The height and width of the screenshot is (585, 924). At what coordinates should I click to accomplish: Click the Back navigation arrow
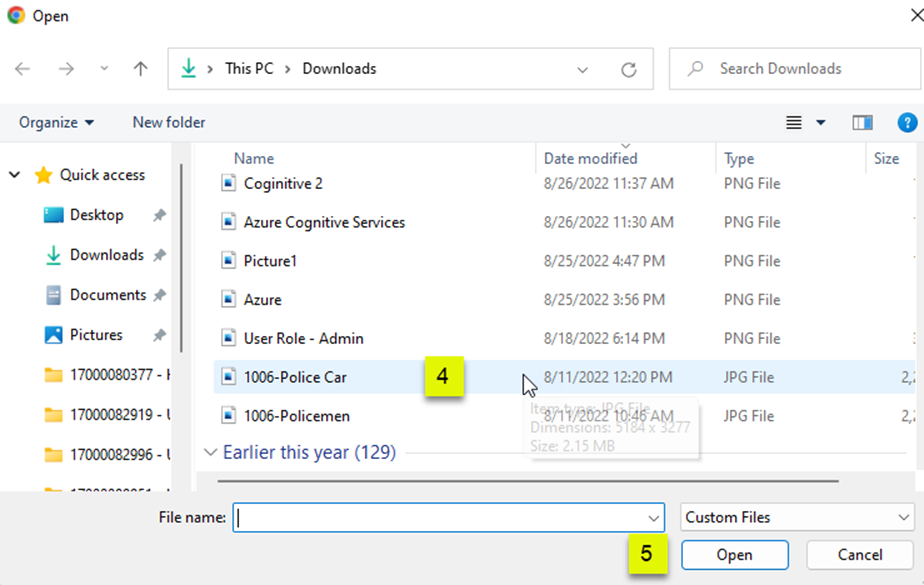coord(23,69)
